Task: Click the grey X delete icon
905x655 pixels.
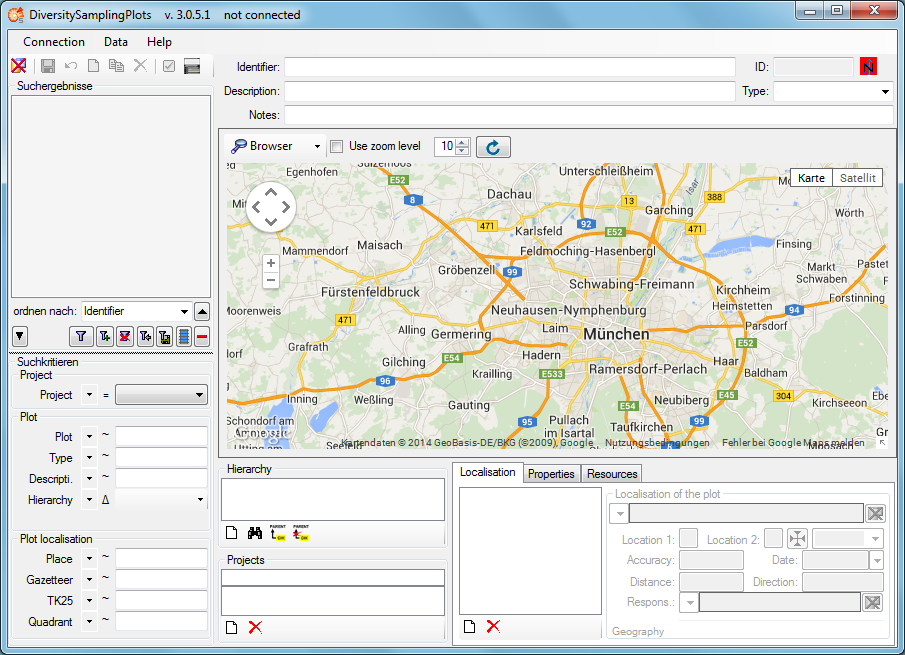Action: tap(140, 66)
